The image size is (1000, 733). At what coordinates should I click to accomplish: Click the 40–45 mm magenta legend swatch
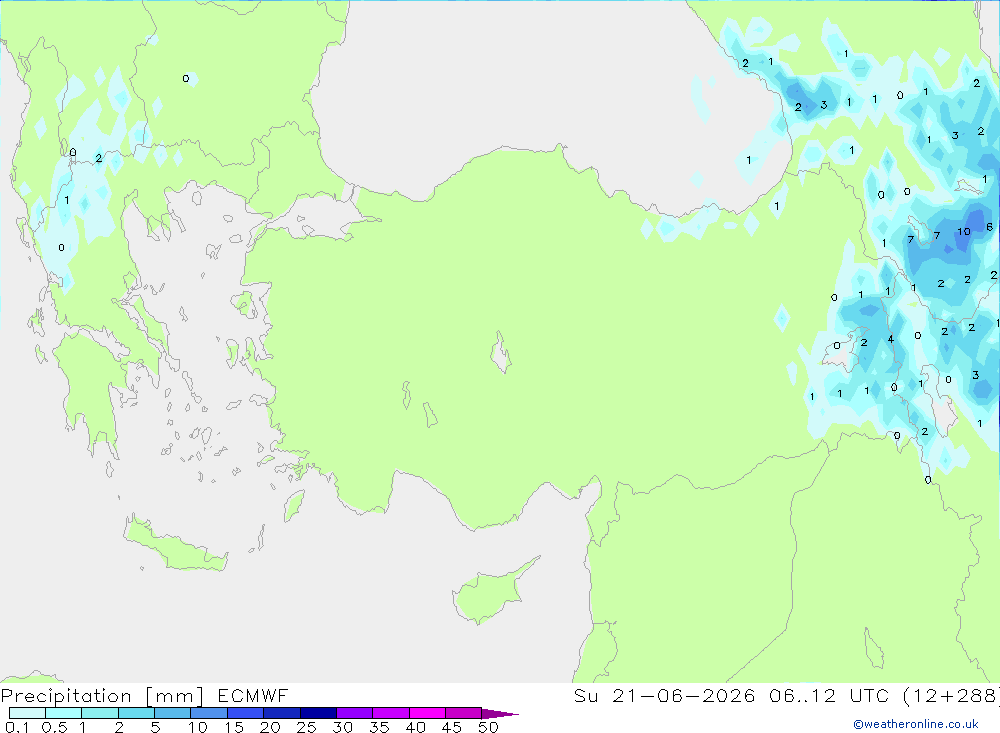pos(427,713)
